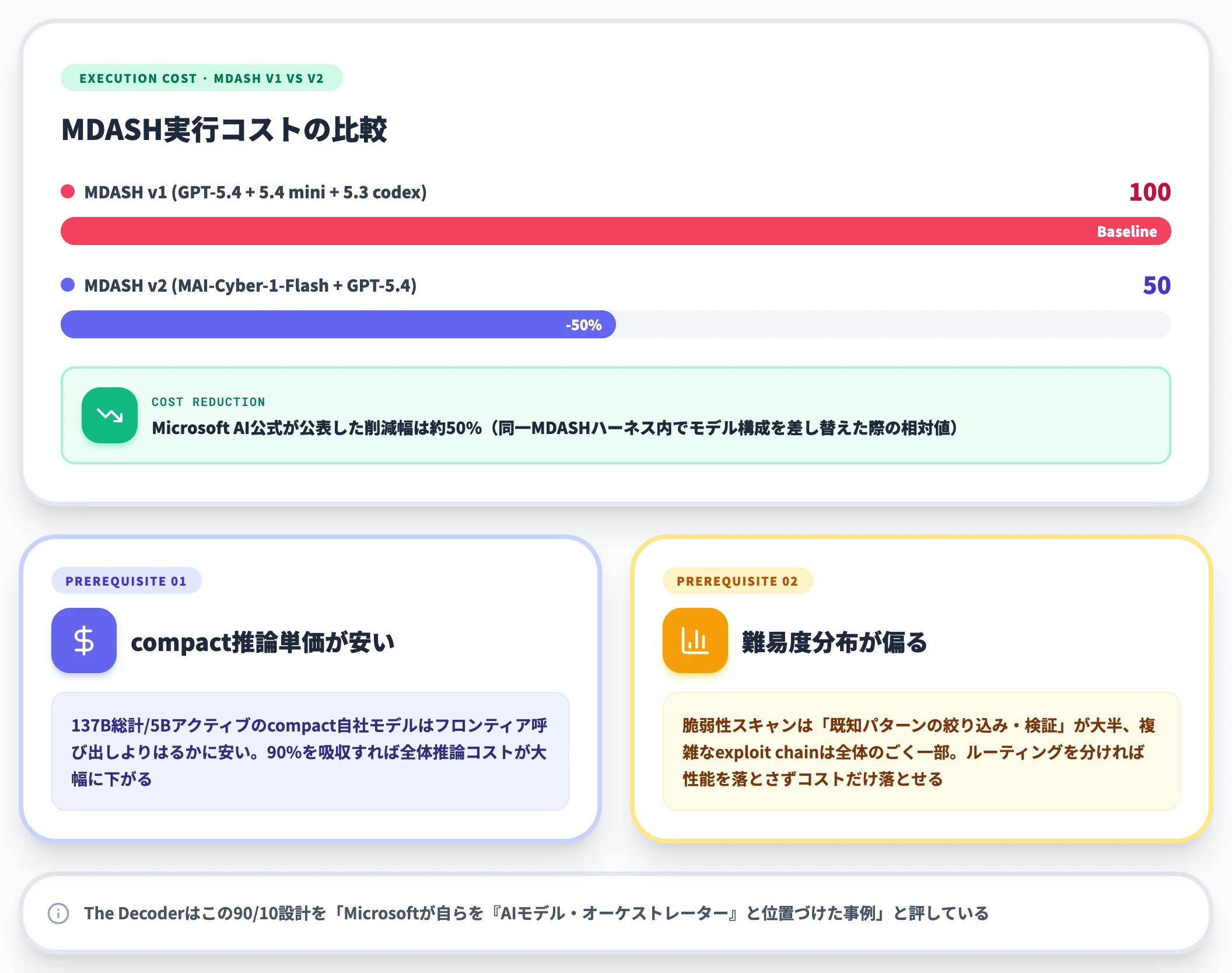Click the PREREQUISITE 02 badge
This screenshot has height=973, width=1232.
coord(738,581)
